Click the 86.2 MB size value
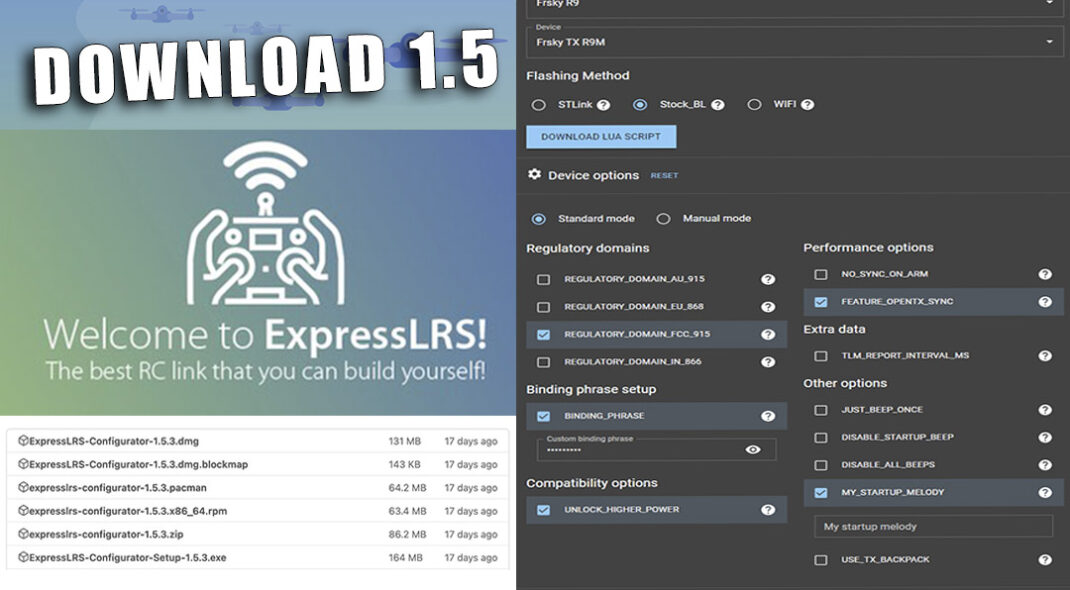The width and height of the screenshot is (1070, 590). tap(407, 534)
